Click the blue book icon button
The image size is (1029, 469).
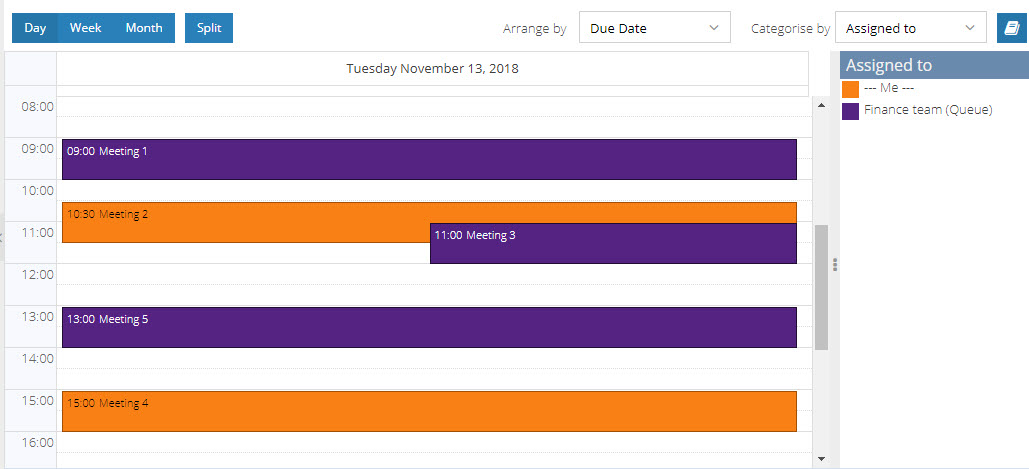(1011, 28)
